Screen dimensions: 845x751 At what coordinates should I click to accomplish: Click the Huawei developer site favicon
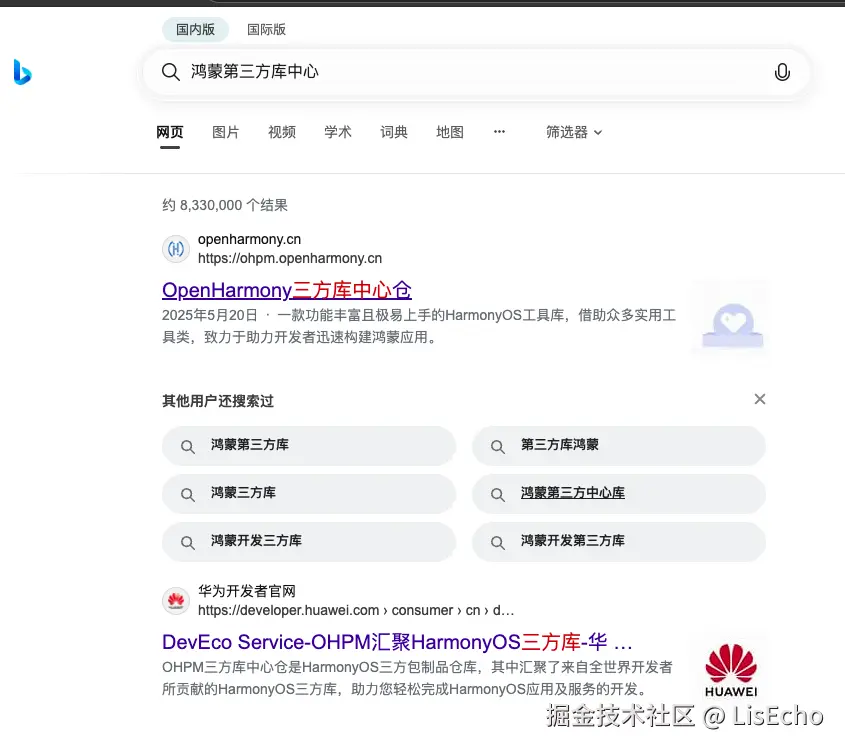pos(176,600)
